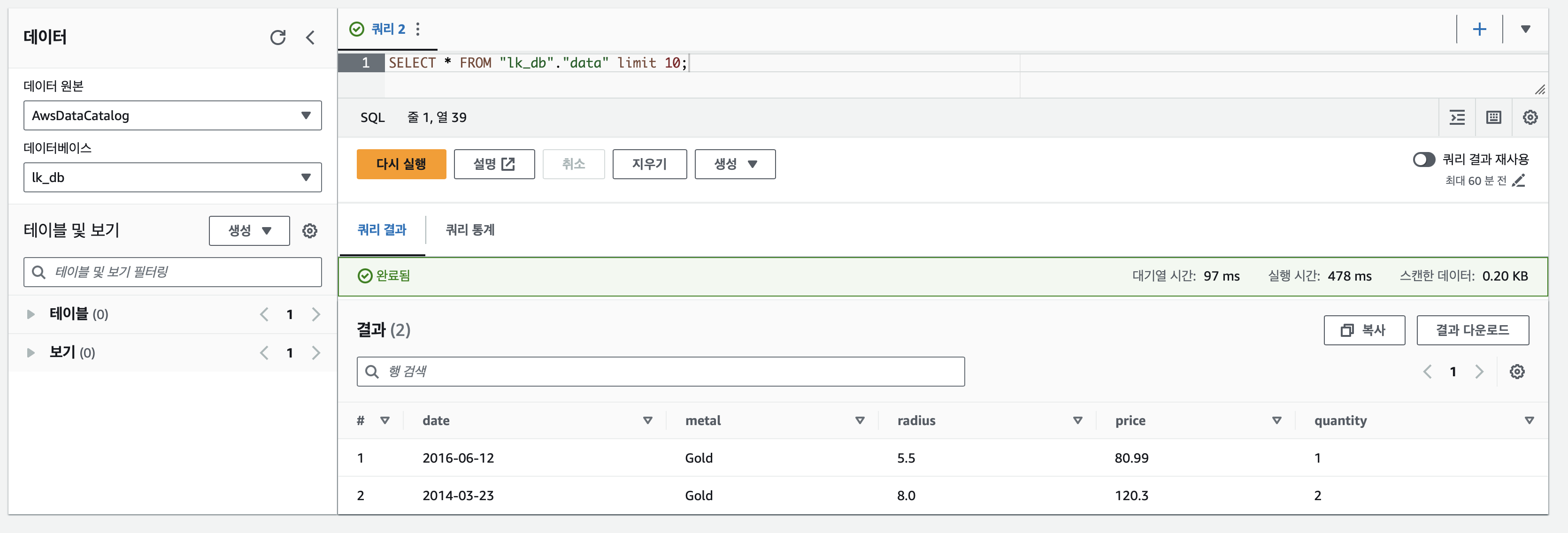Open the 쿼리 2 tab options (three dots)
This screenshot has width=1568, height=533.
[417, 29]
